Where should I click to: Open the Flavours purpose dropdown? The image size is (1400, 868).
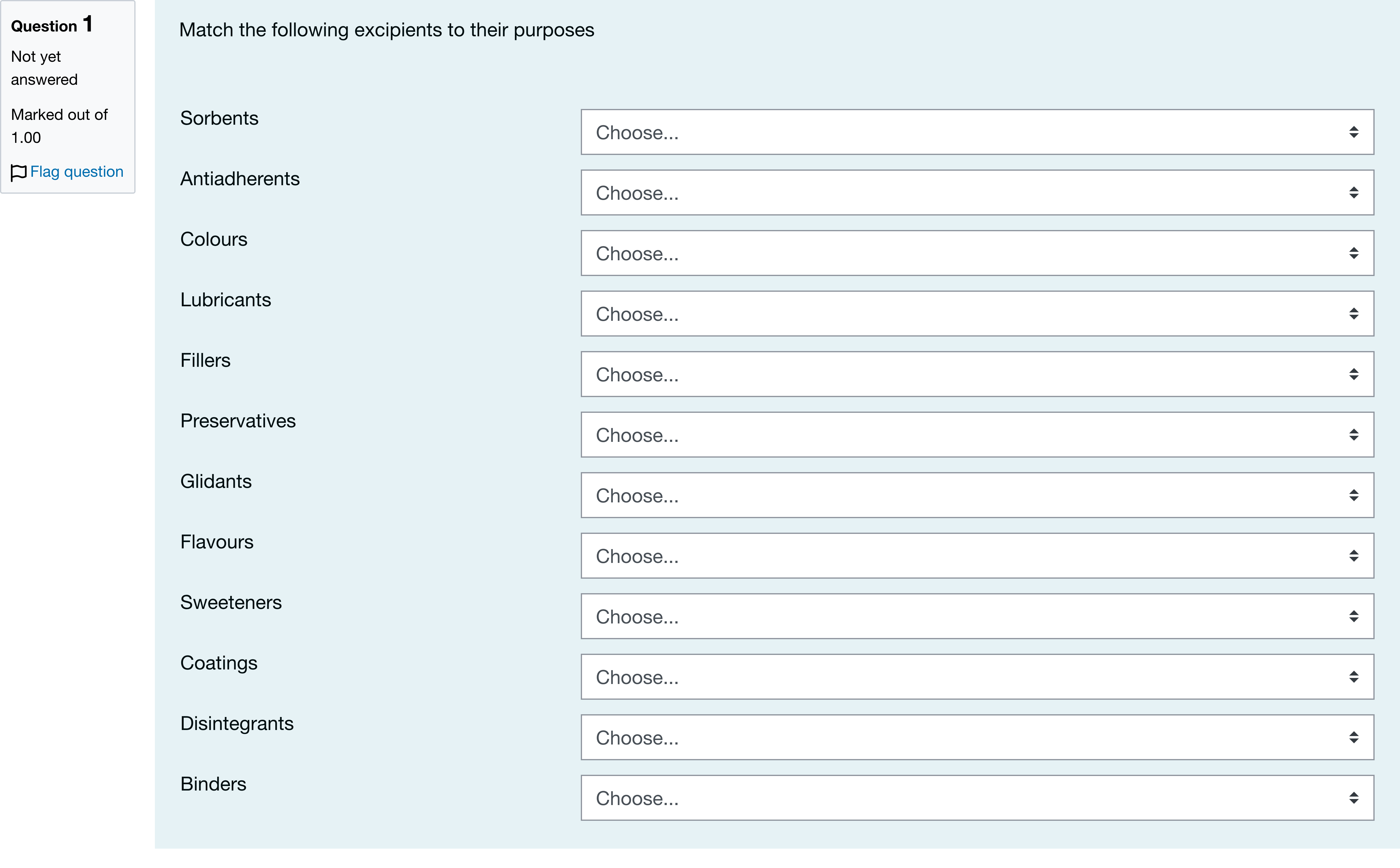[977, 556]
